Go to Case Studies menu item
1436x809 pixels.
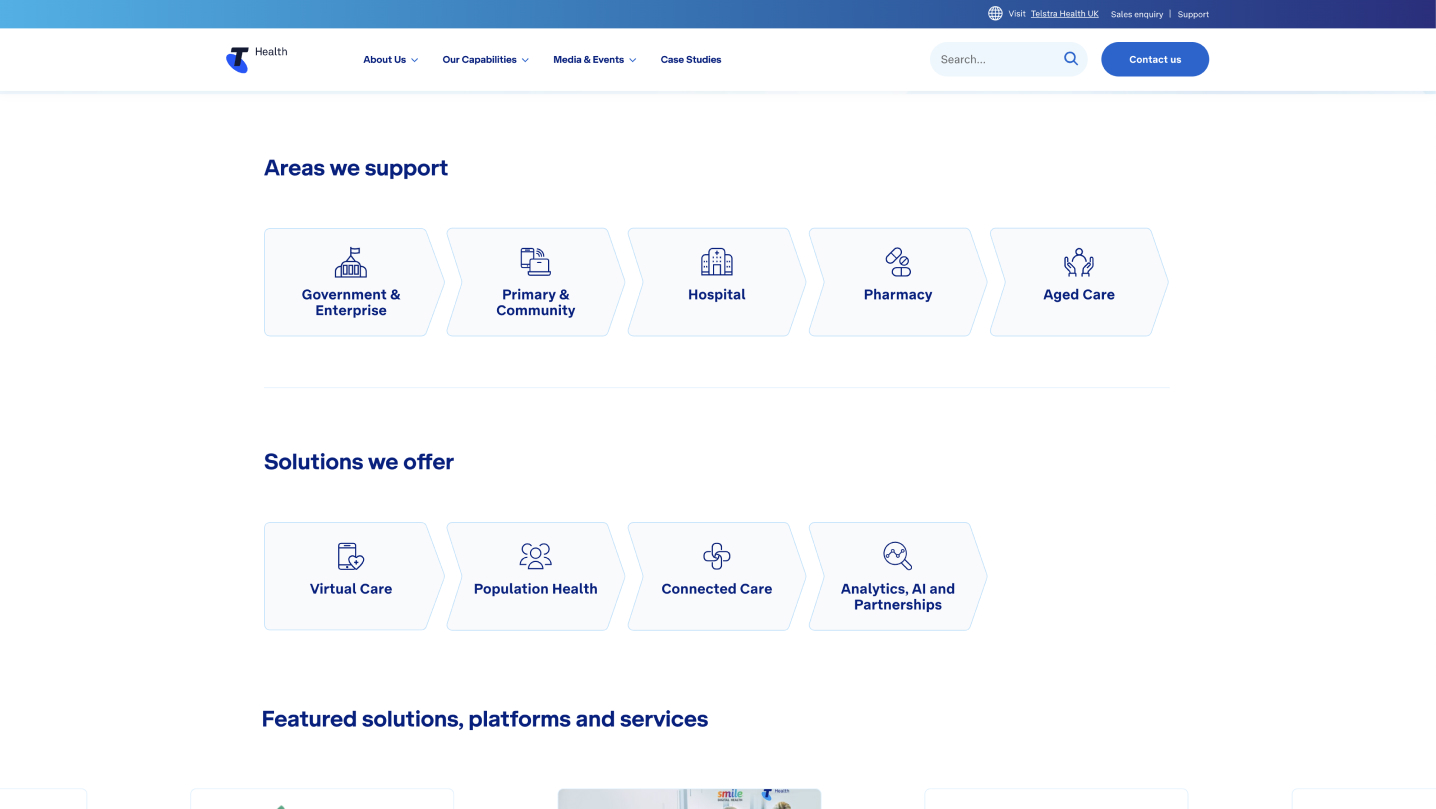[x=690, y=60]
